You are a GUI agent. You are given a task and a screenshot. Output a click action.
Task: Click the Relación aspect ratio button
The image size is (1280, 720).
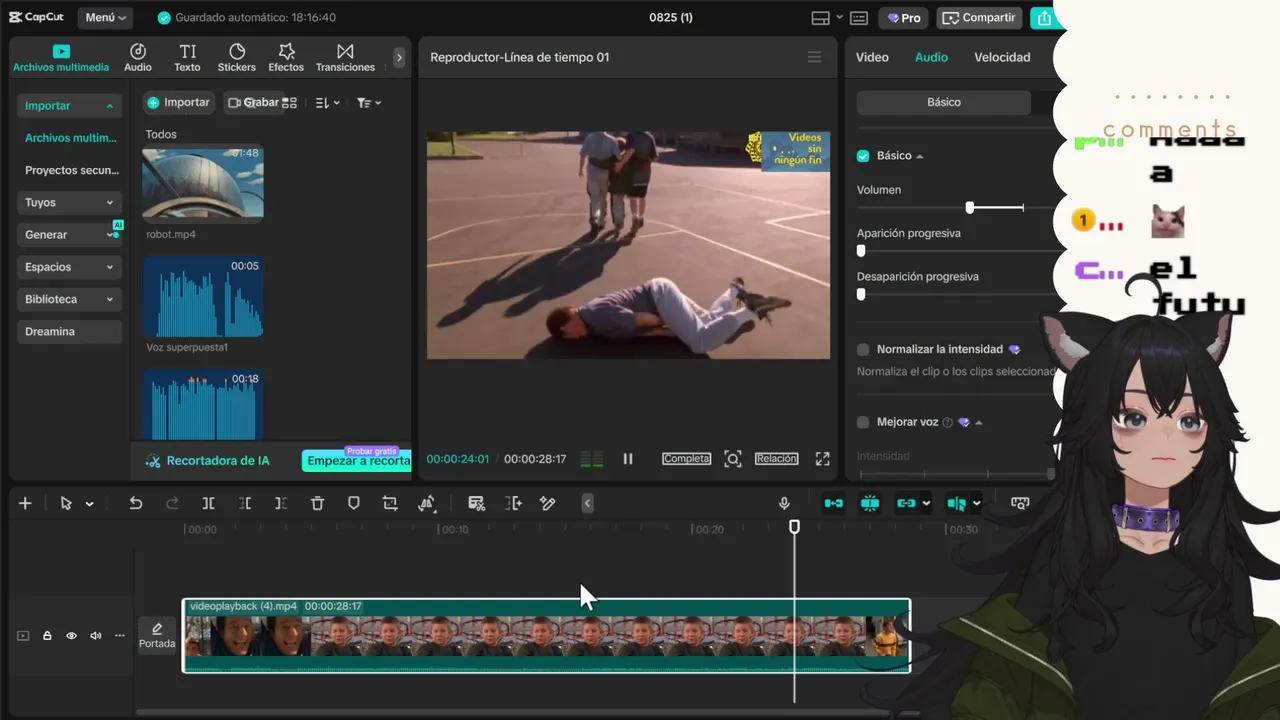click(x=777, y=459)
